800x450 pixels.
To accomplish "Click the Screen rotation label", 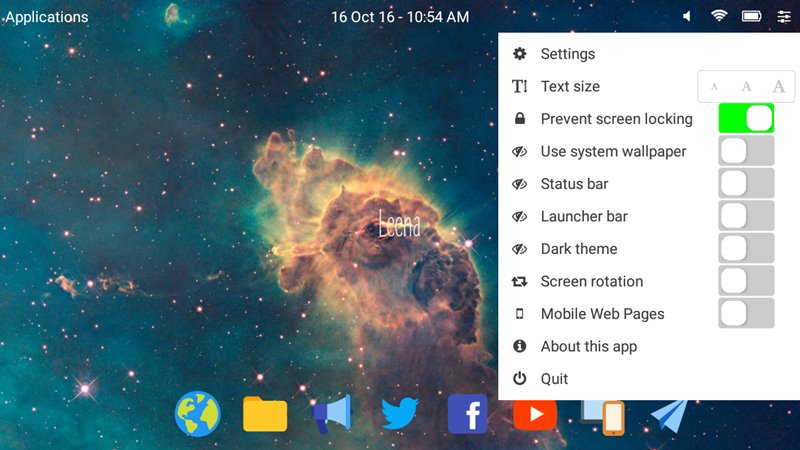I will coord(592,281).
